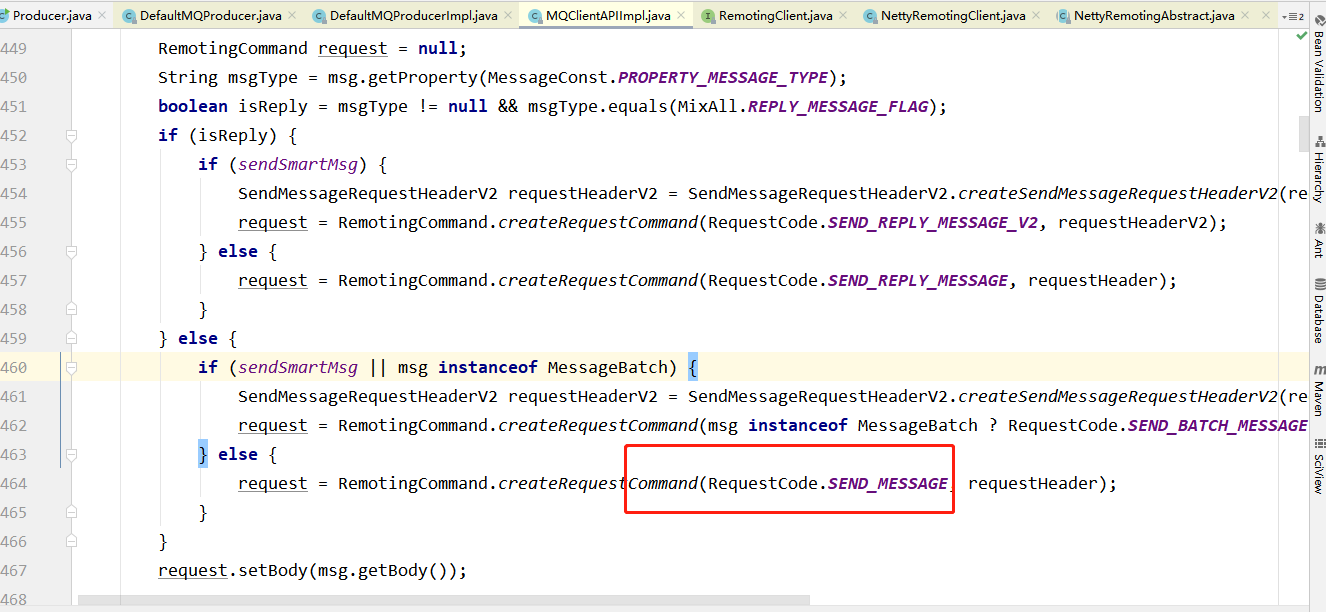
Task: Collapse the else block at line 456
Action: (x=71, y=251)
